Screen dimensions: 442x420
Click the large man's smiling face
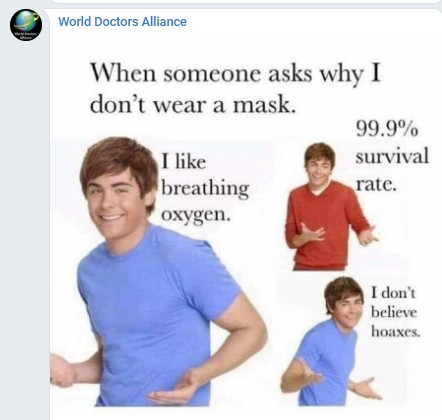click(115, 202)
